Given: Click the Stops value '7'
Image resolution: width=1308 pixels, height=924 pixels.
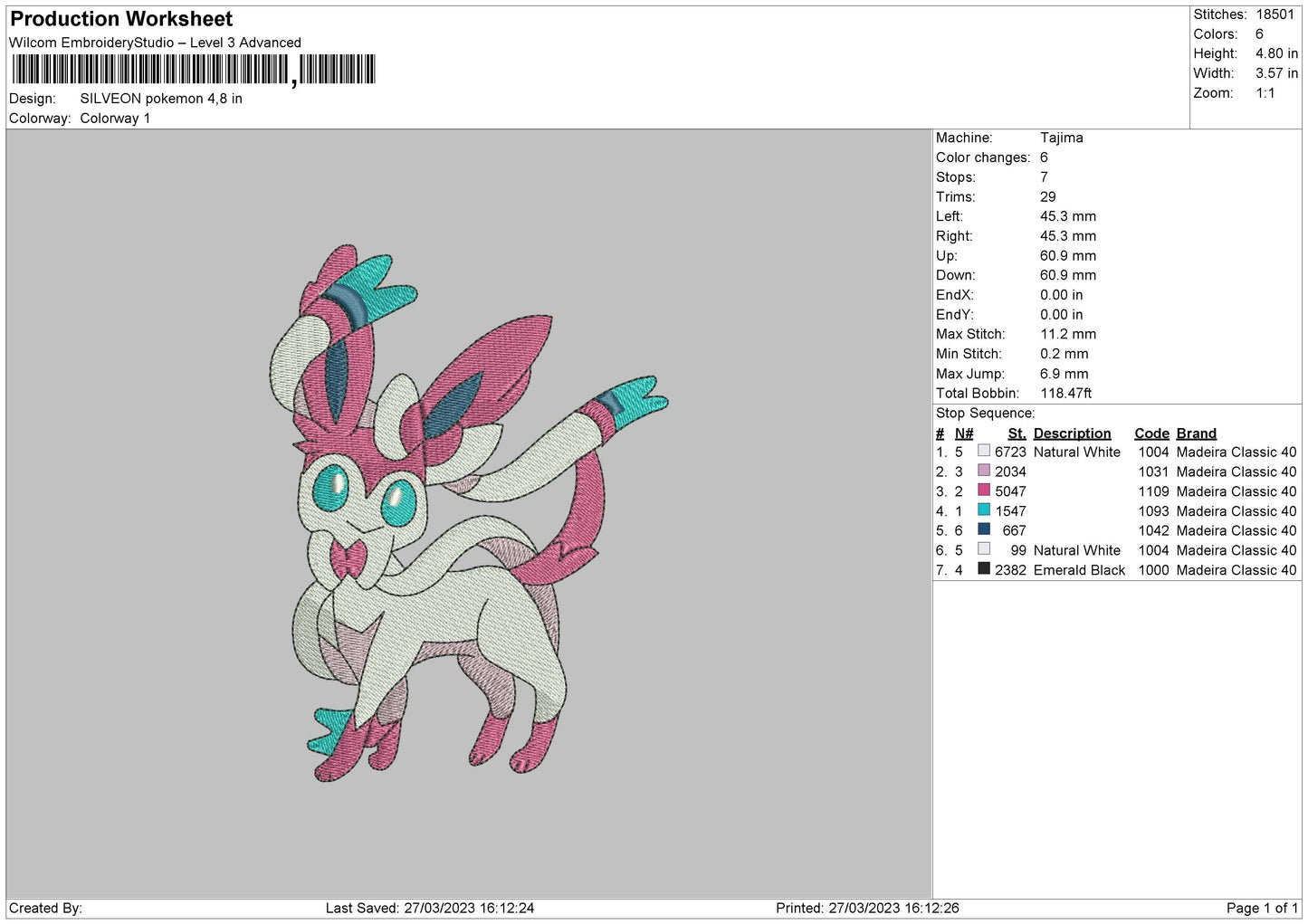Looking at the screenshot, I should click(x=1044, y=177).
